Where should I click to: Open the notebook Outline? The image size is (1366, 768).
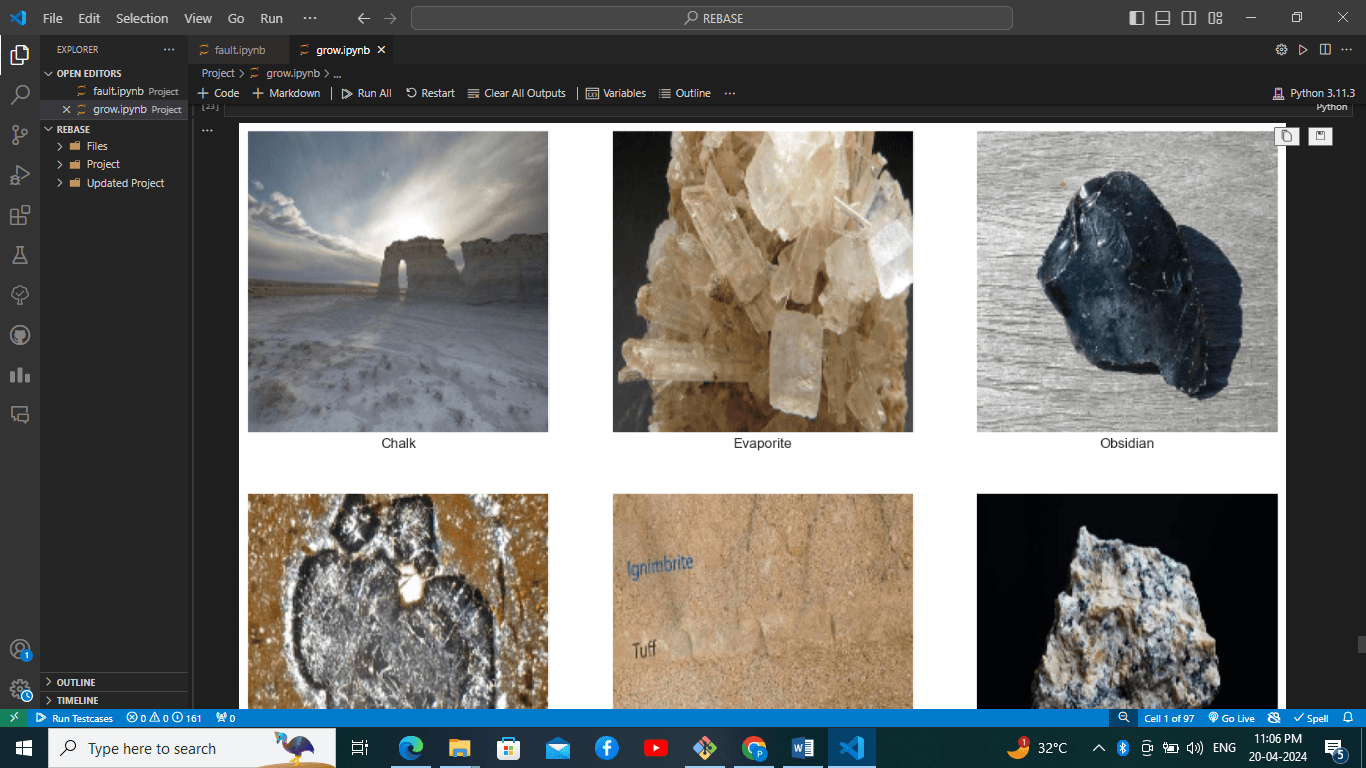click(685, 93)
